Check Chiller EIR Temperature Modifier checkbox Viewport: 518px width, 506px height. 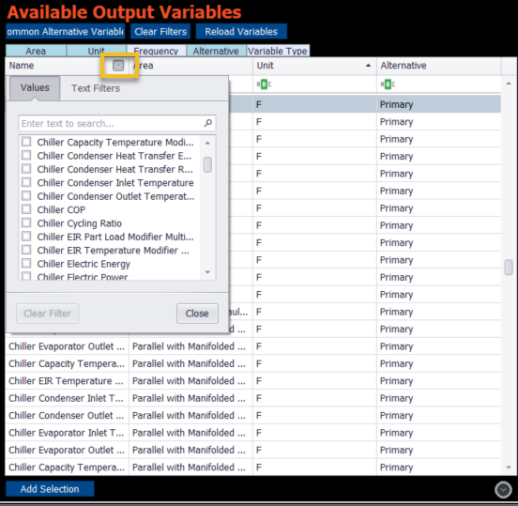click(x=26, y=250)
